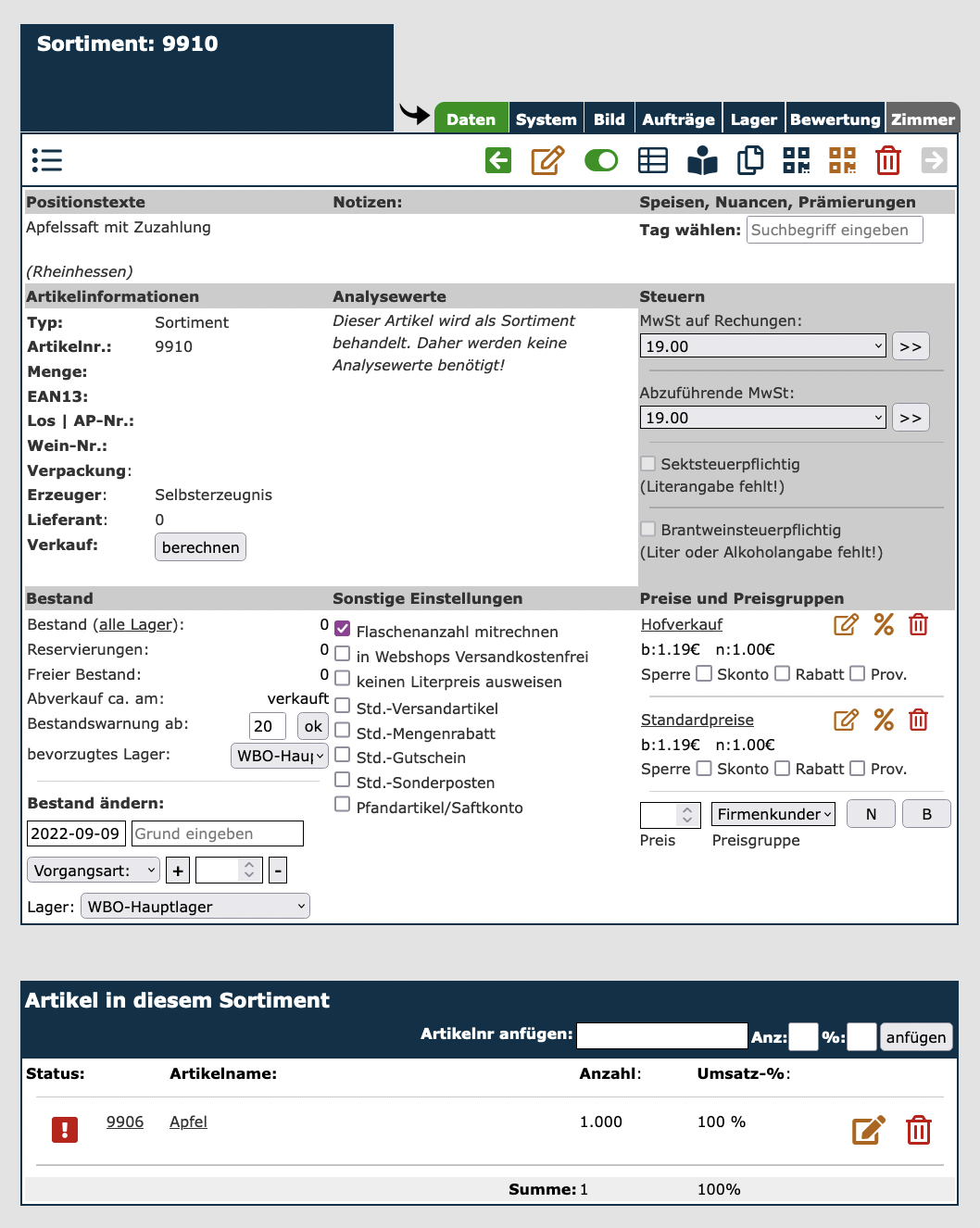
Task: Expand the Vorgangsart dropdown
Action: point(94,871)
